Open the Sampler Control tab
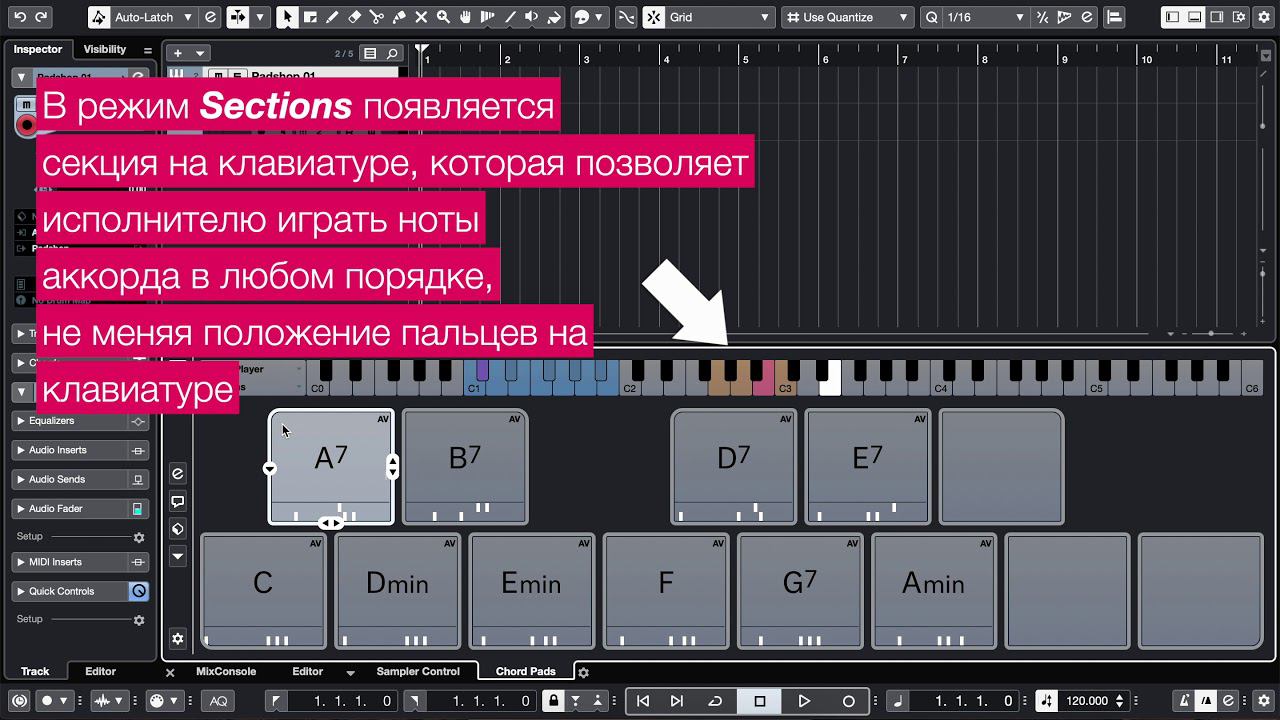The width and height of the screenshot is (1280, 720). point(418,672)
